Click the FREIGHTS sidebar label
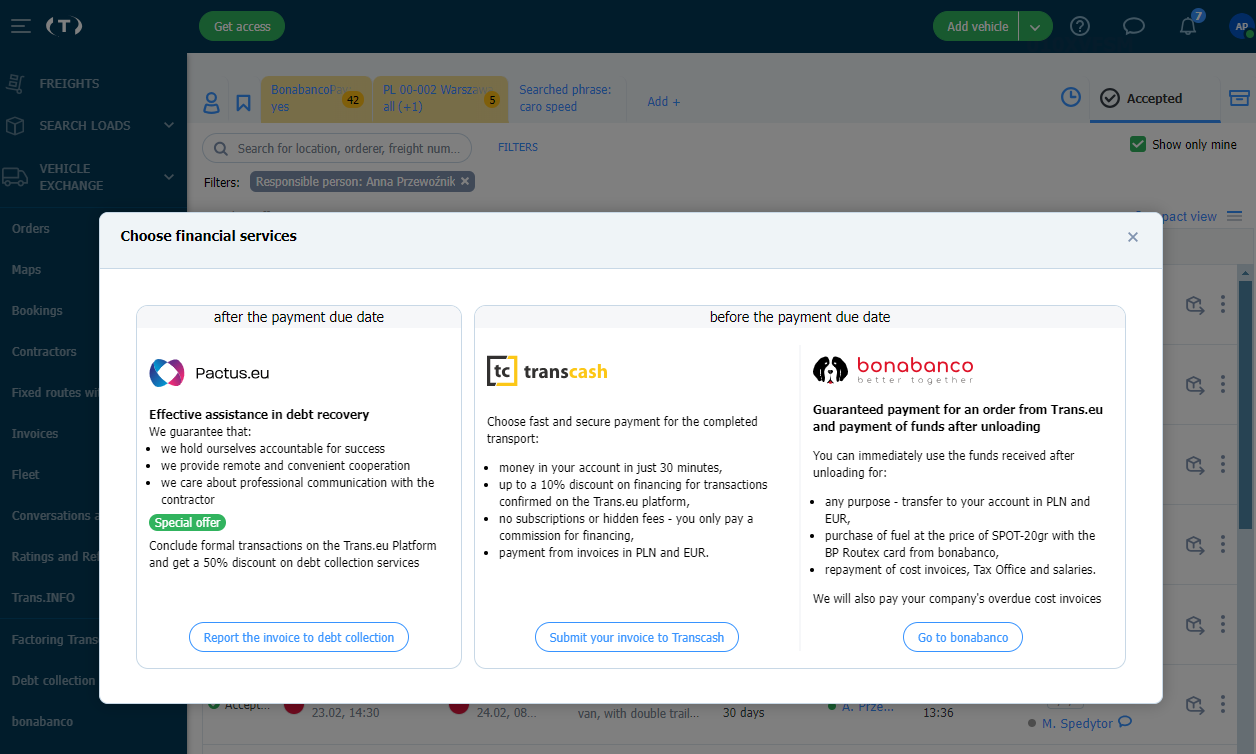1256x754 pixels. [x=69, y=84]
